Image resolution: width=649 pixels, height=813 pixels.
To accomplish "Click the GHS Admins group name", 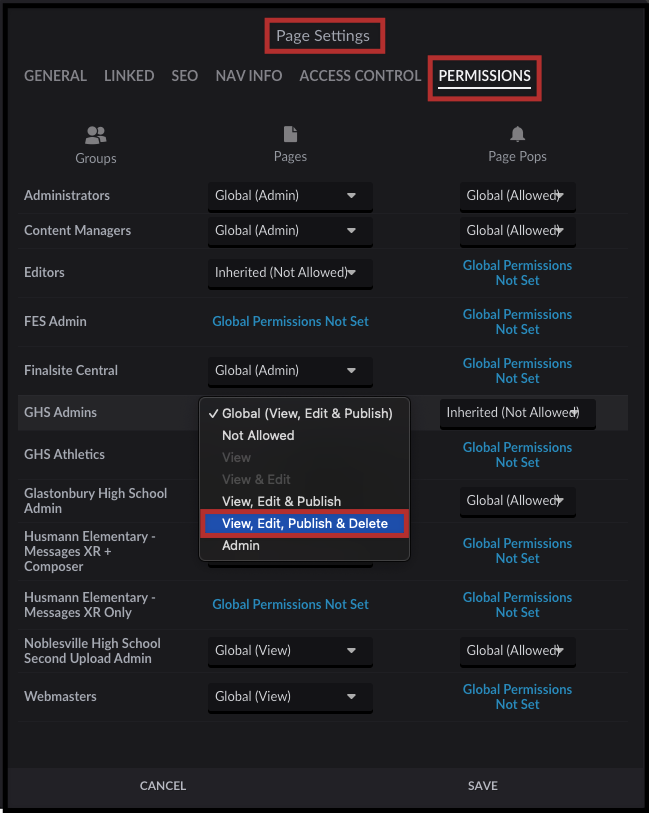I will coord(60,412).
